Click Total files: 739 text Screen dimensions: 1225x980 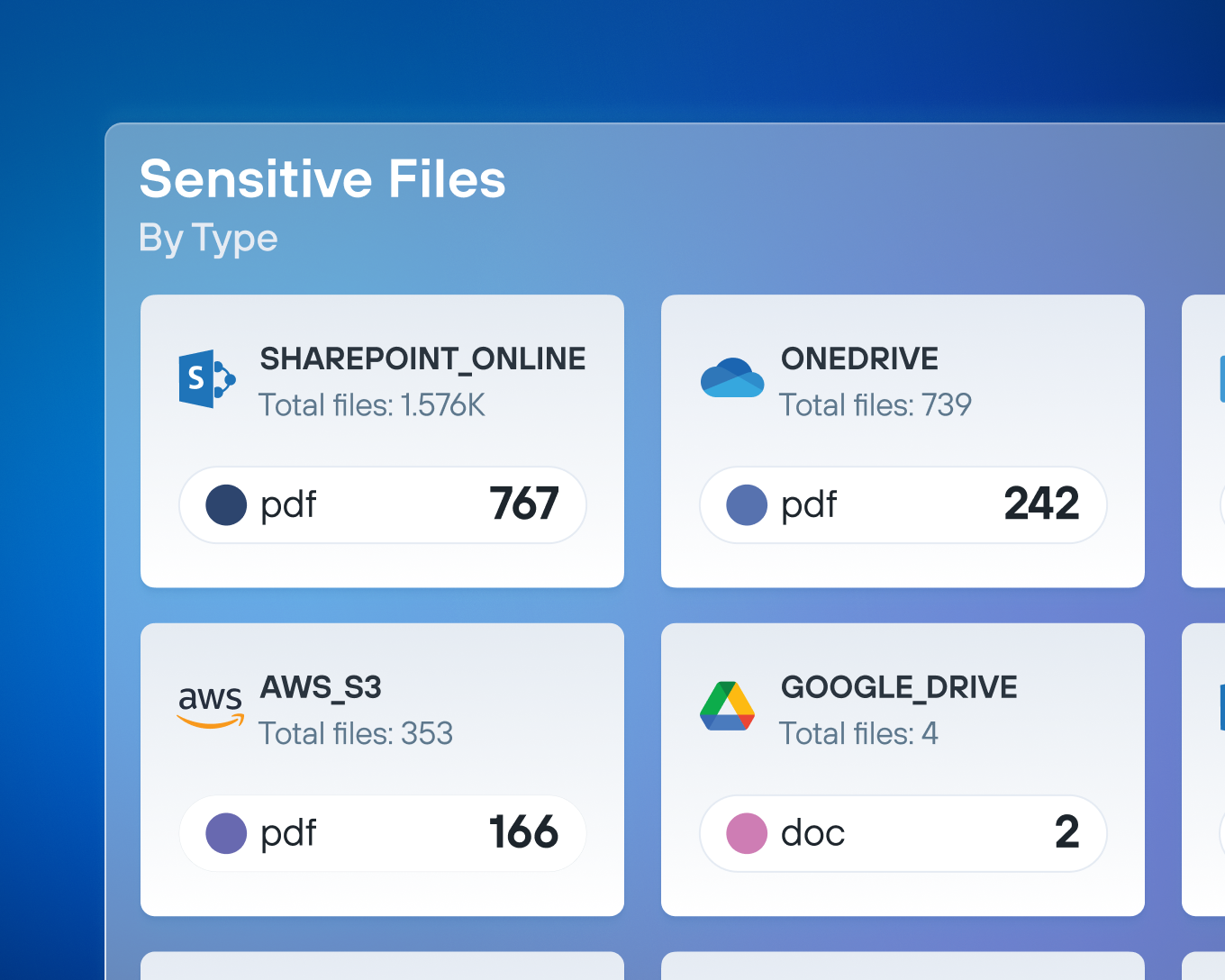click(876, 405)
